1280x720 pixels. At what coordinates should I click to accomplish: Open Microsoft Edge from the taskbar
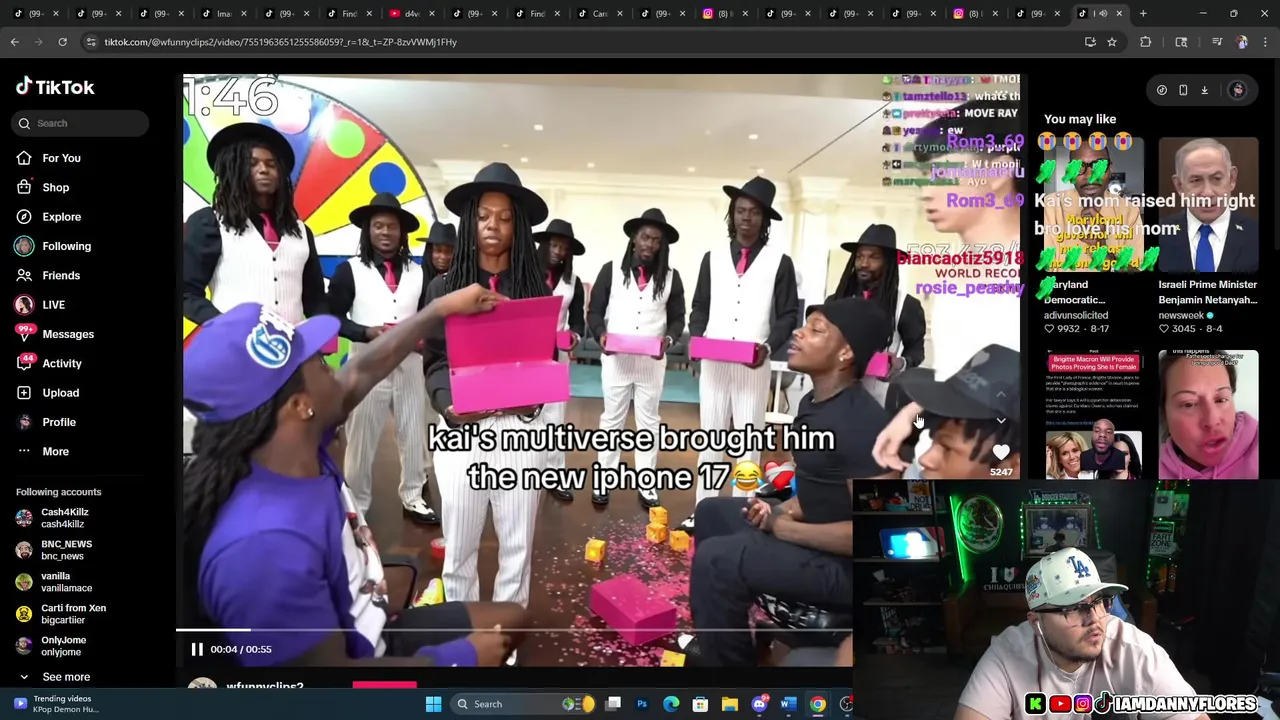pos(671,704)
